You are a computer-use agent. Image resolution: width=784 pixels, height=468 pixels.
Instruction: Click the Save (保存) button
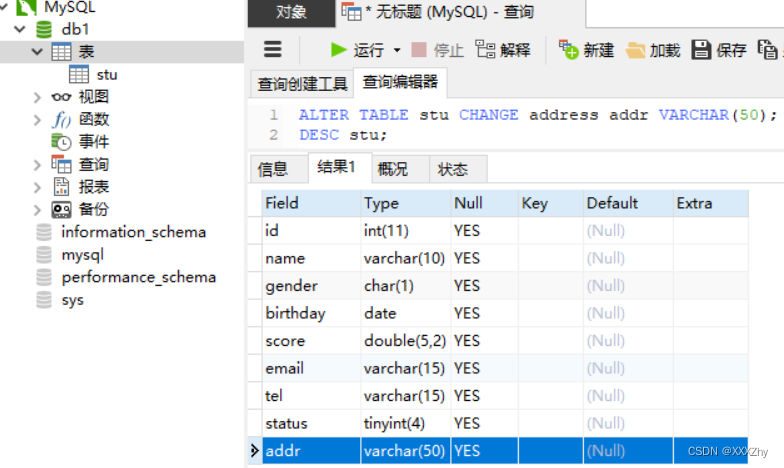coord(719,50)
